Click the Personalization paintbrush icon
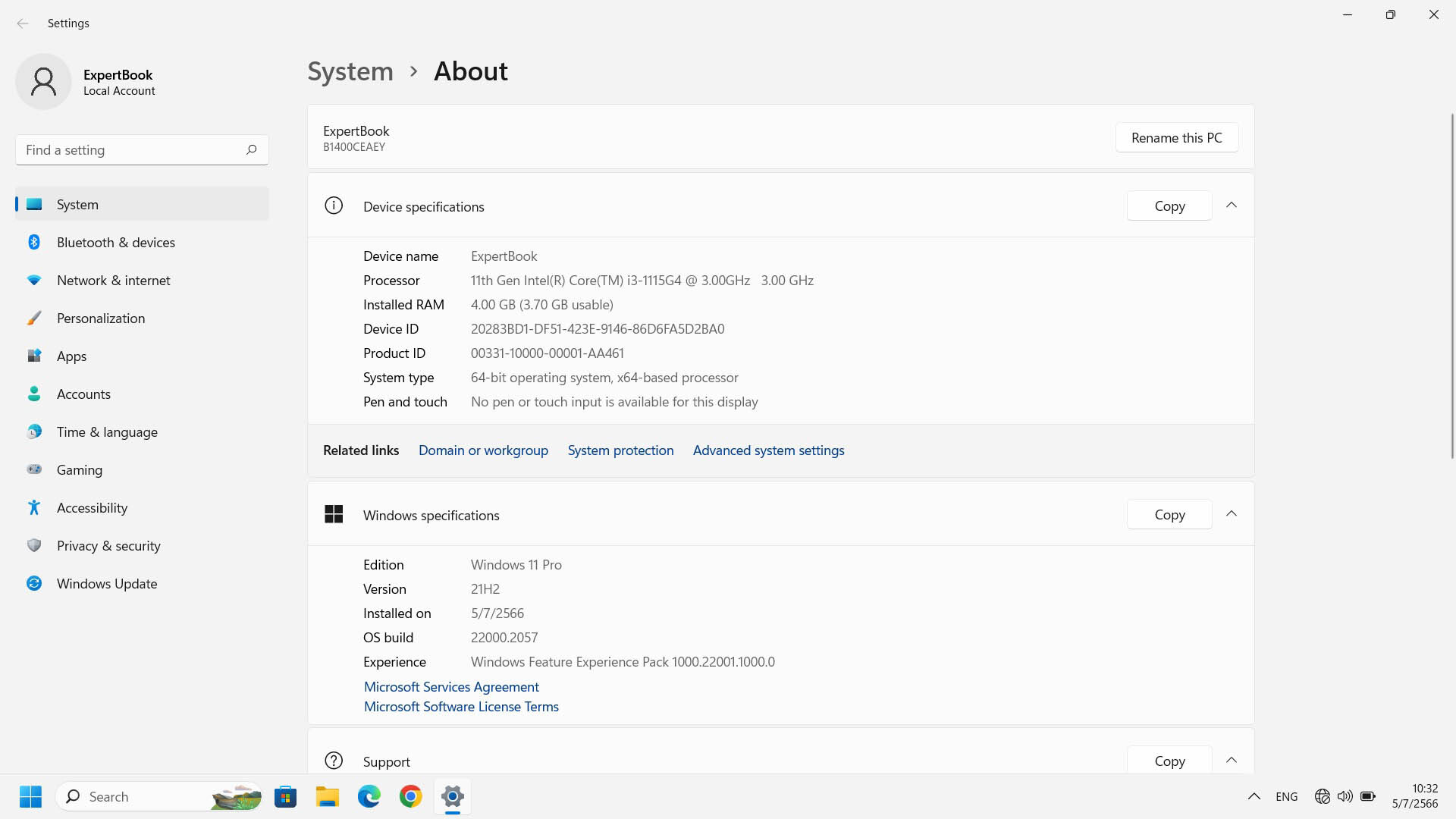This screenshot has width=1456, height=819. coord(34,318)
